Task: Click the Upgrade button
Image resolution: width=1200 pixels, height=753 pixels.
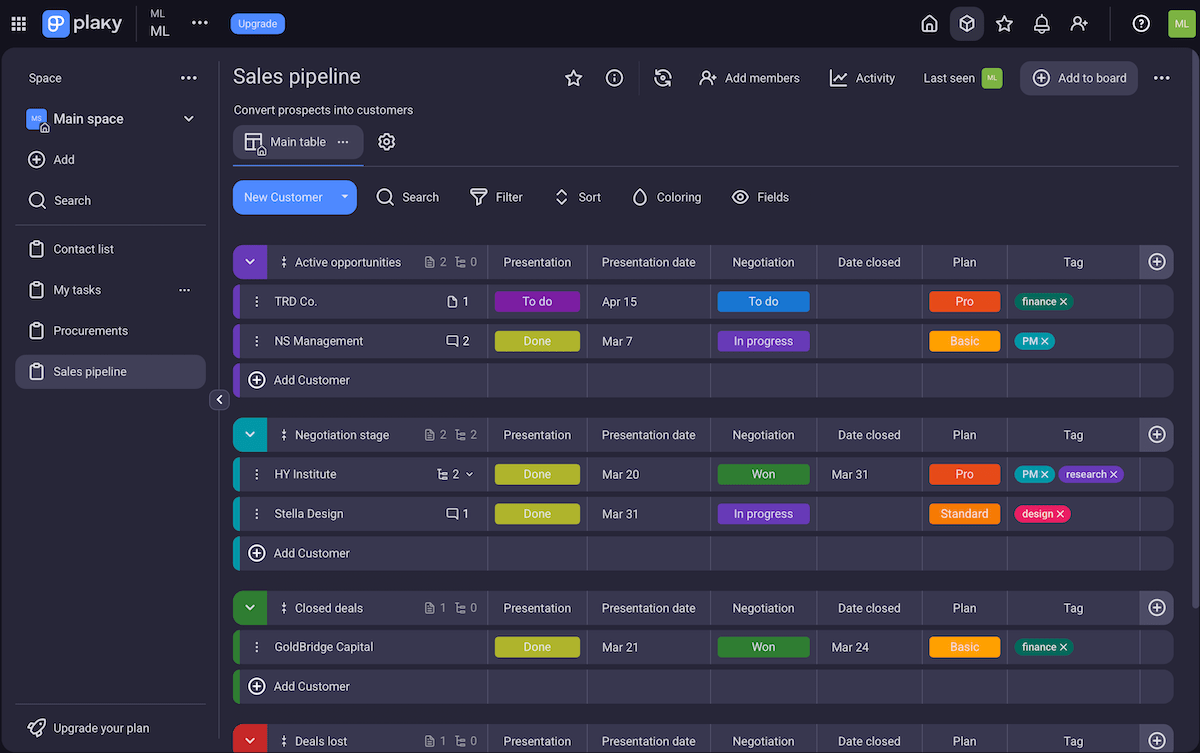Action: point(257,24)
